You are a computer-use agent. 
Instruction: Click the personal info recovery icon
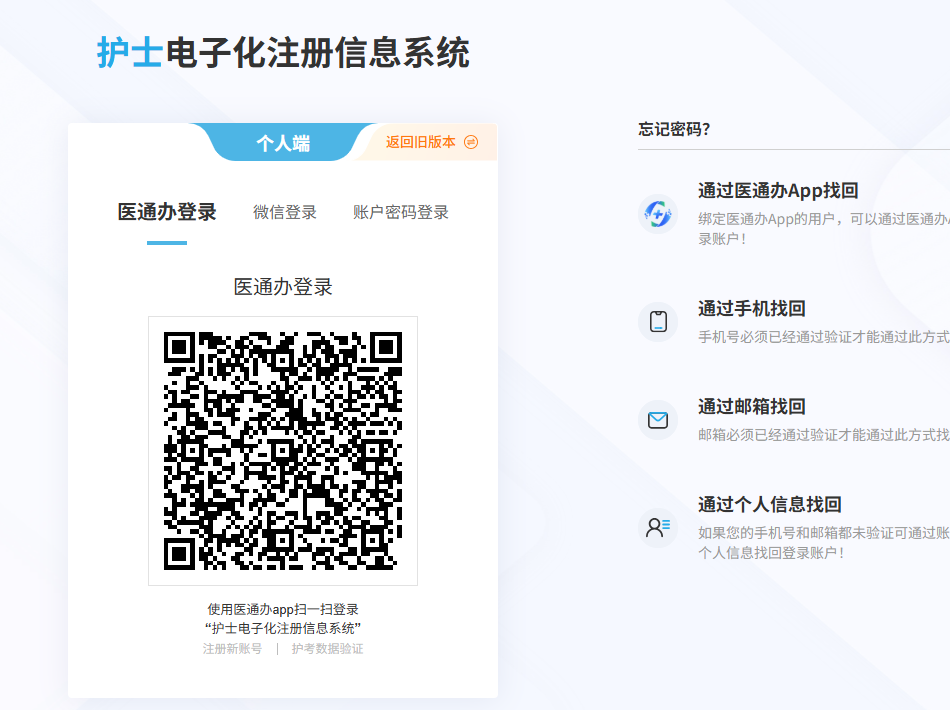coord(658,528)
